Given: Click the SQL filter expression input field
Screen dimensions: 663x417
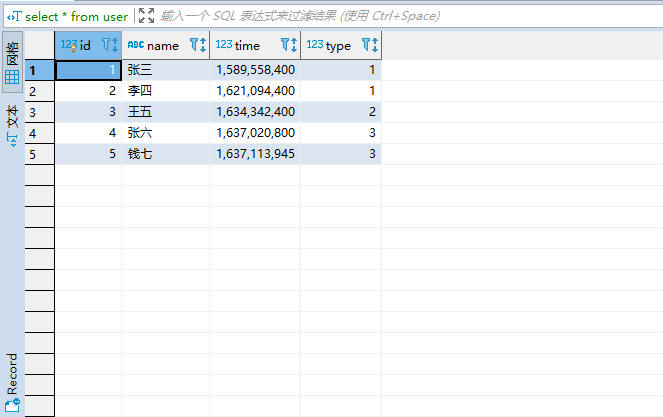Looking at the screenshot, I should pos(400,16).
